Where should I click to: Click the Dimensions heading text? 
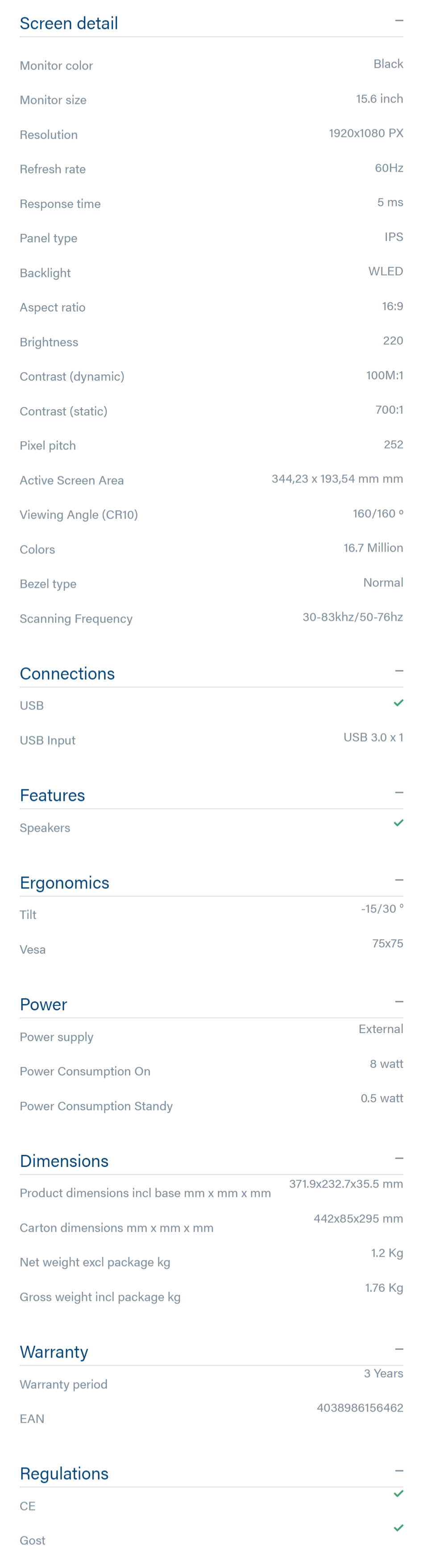[x=64, y=1161]
